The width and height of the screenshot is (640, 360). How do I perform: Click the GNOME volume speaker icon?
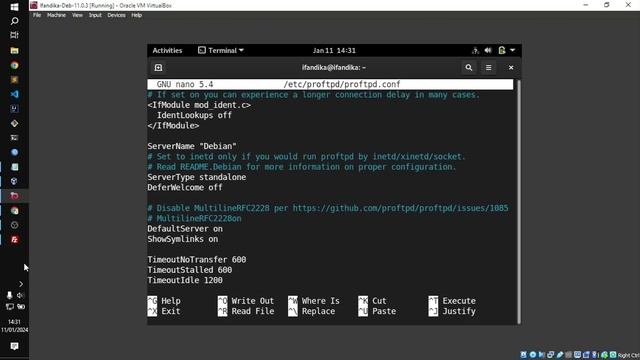pyautogui.click(x=488, y=51)
